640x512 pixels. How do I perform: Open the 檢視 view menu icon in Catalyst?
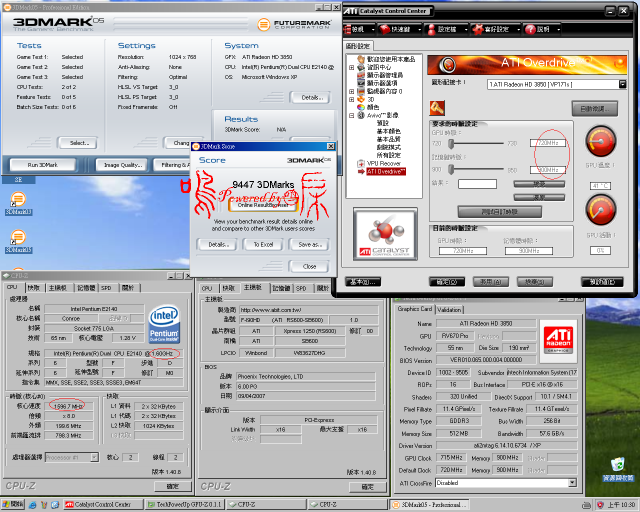(347, 29)
